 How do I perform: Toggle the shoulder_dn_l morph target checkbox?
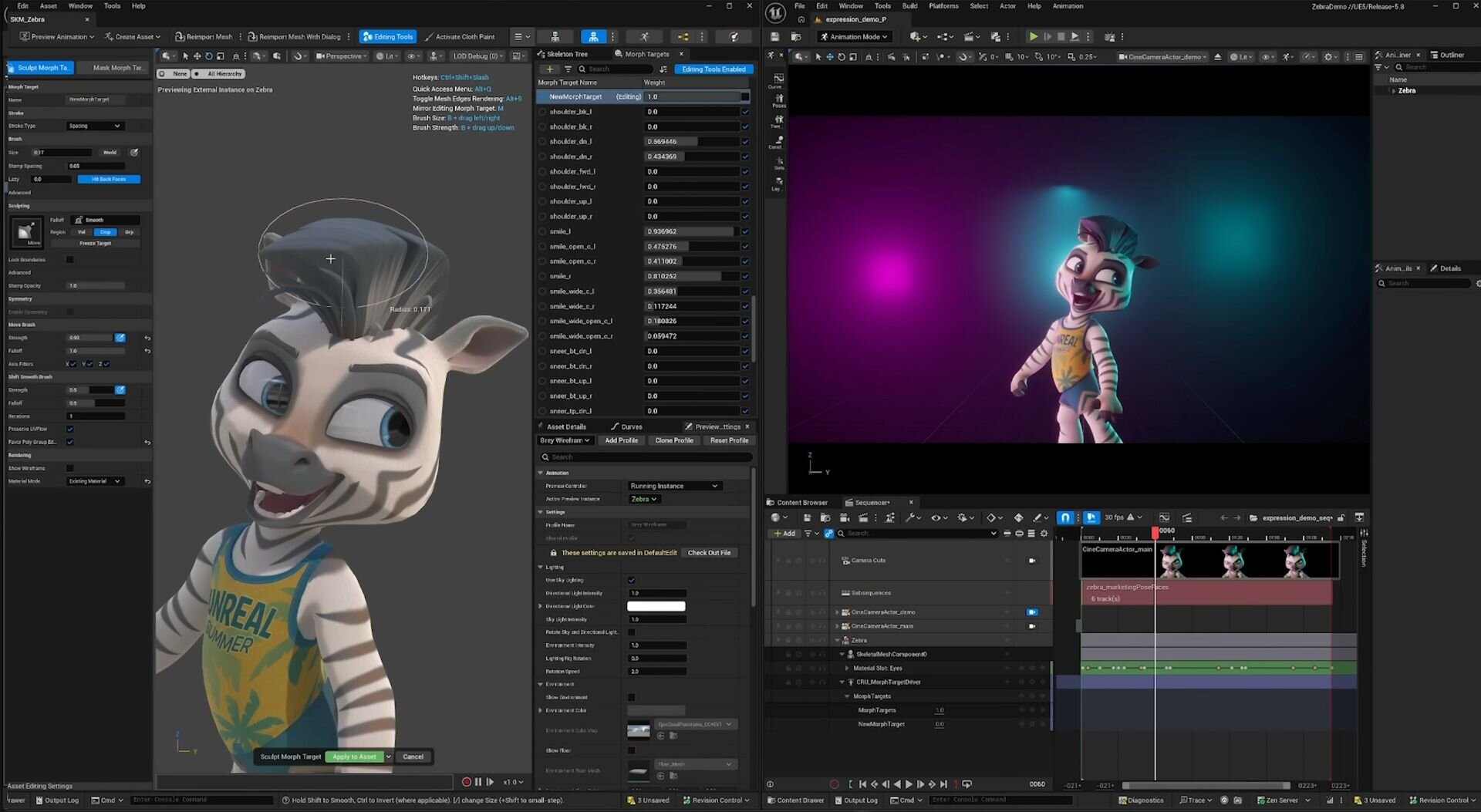click(745, 142)
